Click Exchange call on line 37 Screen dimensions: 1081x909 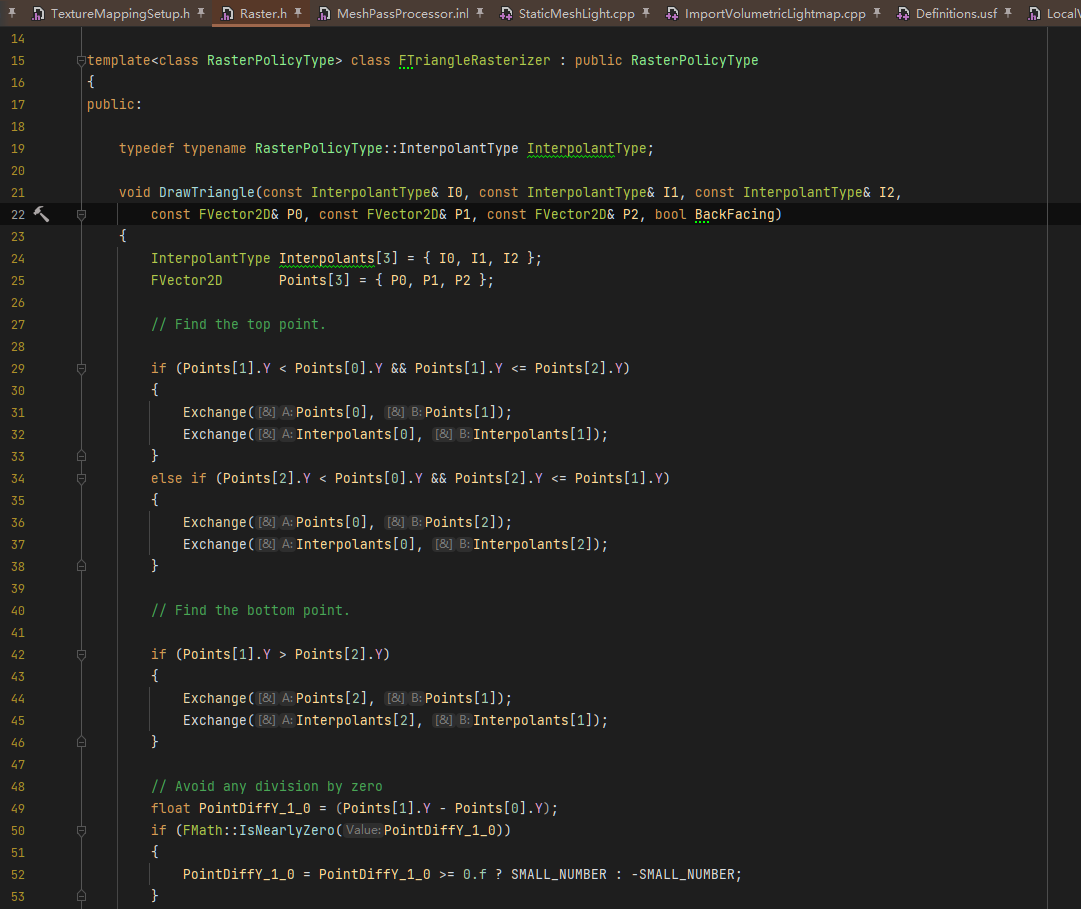tap(214, 544)
